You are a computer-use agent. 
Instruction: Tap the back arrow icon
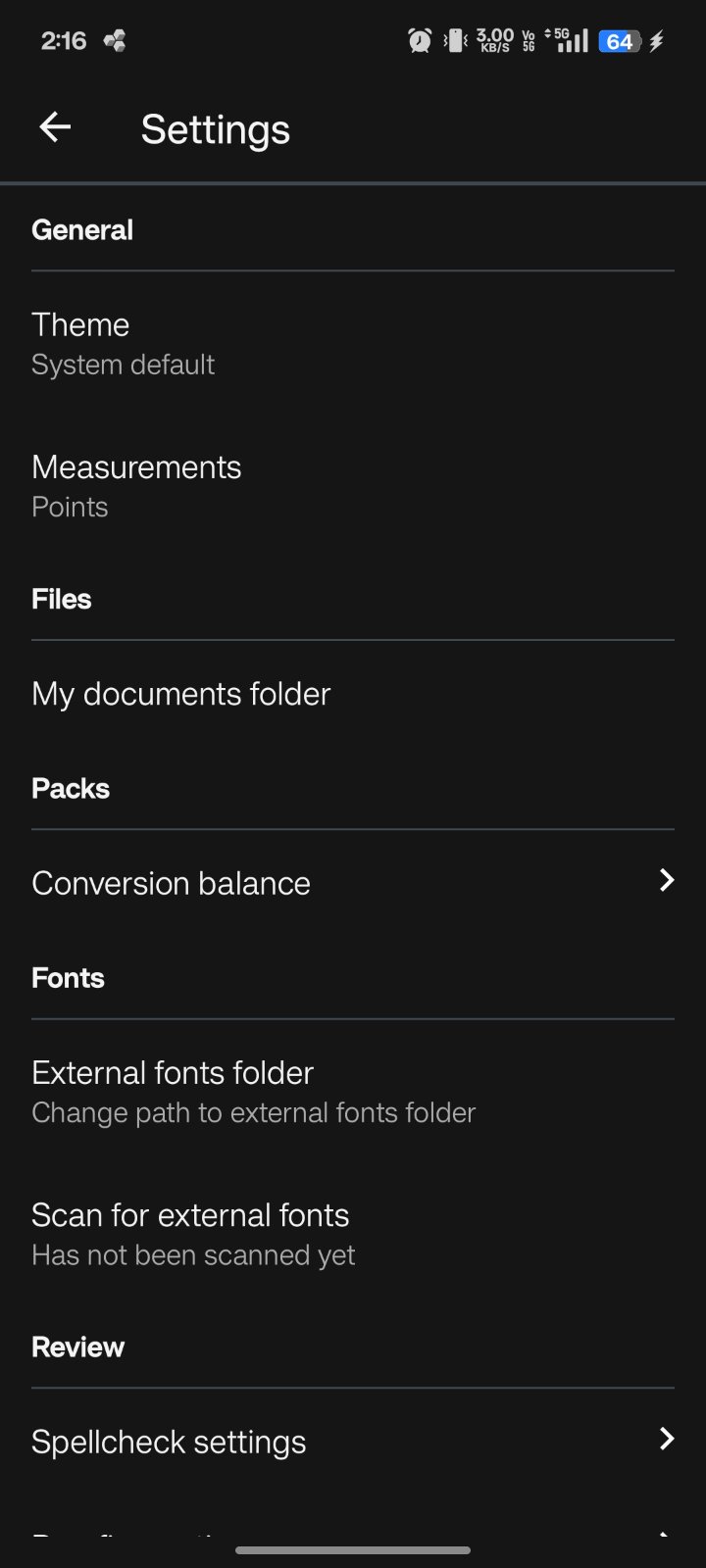click(55, 127)
